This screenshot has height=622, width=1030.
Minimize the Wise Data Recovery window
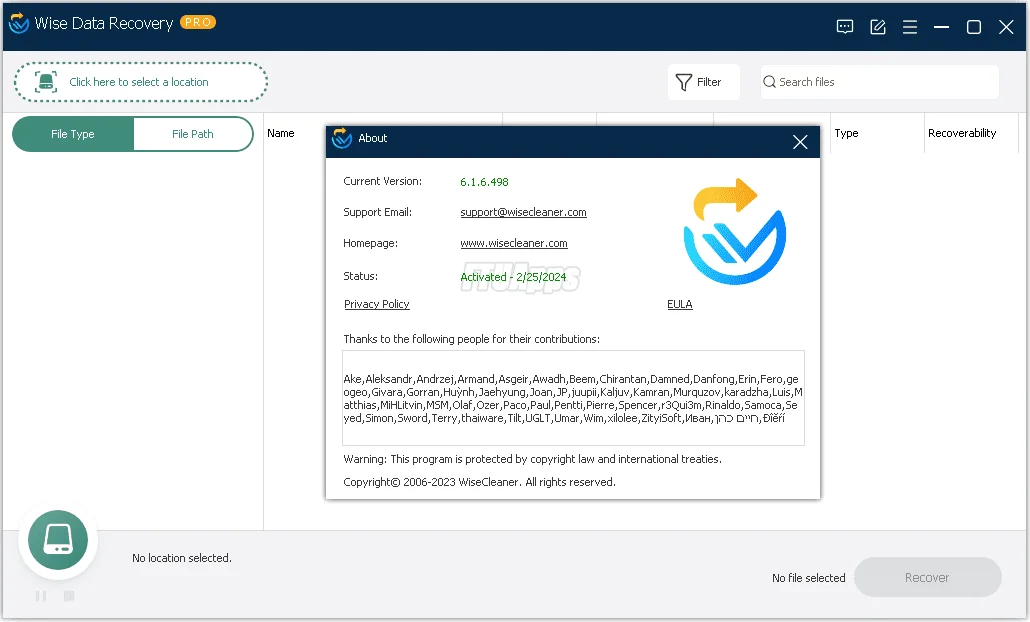(941, 27)
